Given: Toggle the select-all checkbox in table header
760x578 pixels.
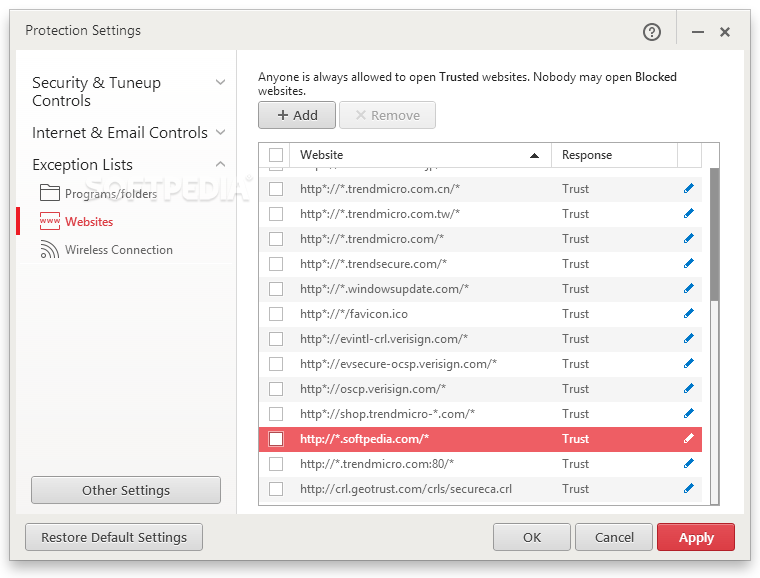Looking at the screenshot, I should tap(276, 155).
